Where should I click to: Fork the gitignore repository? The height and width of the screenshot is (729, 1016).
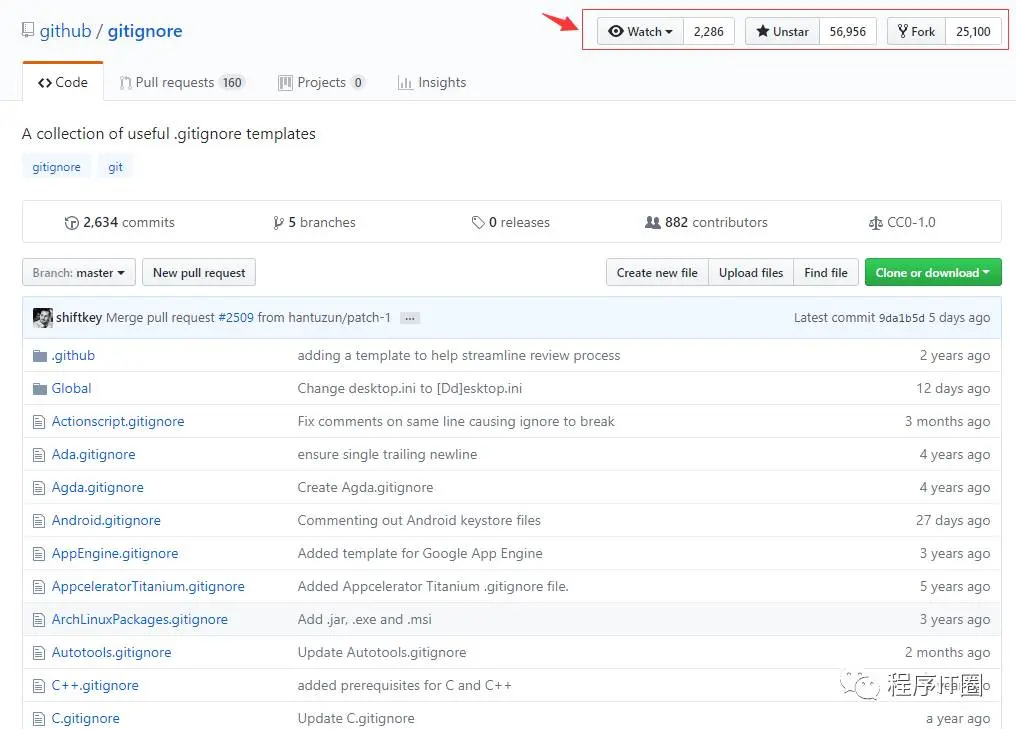tap(916, 31)
